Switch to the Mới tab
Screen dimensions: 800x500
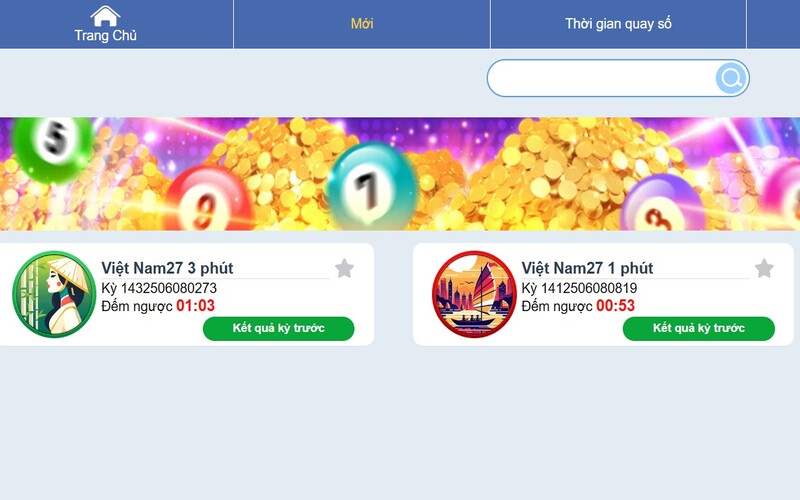362,23
